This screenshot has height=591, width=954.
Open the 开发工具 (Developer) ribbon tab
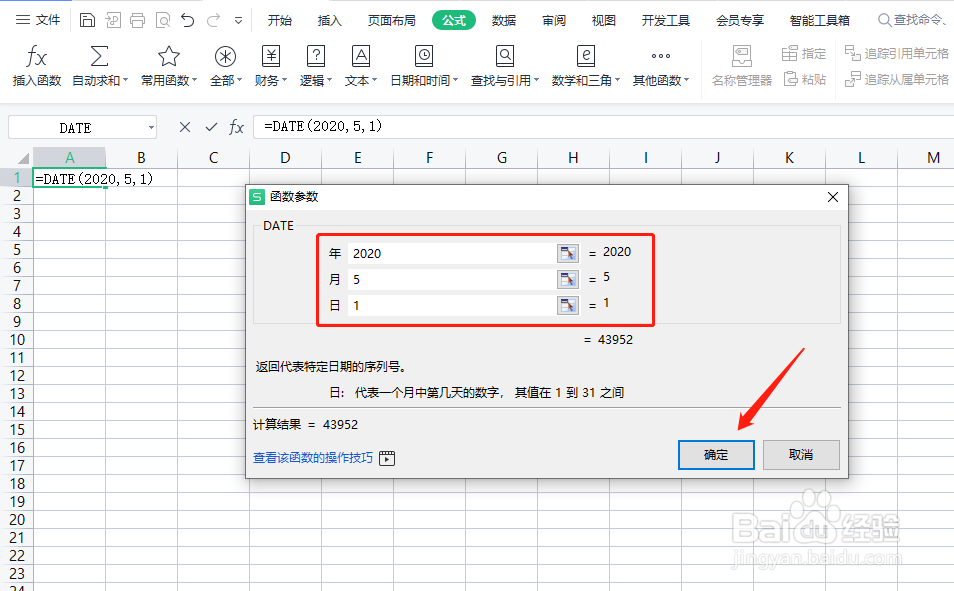click(665, 18)
